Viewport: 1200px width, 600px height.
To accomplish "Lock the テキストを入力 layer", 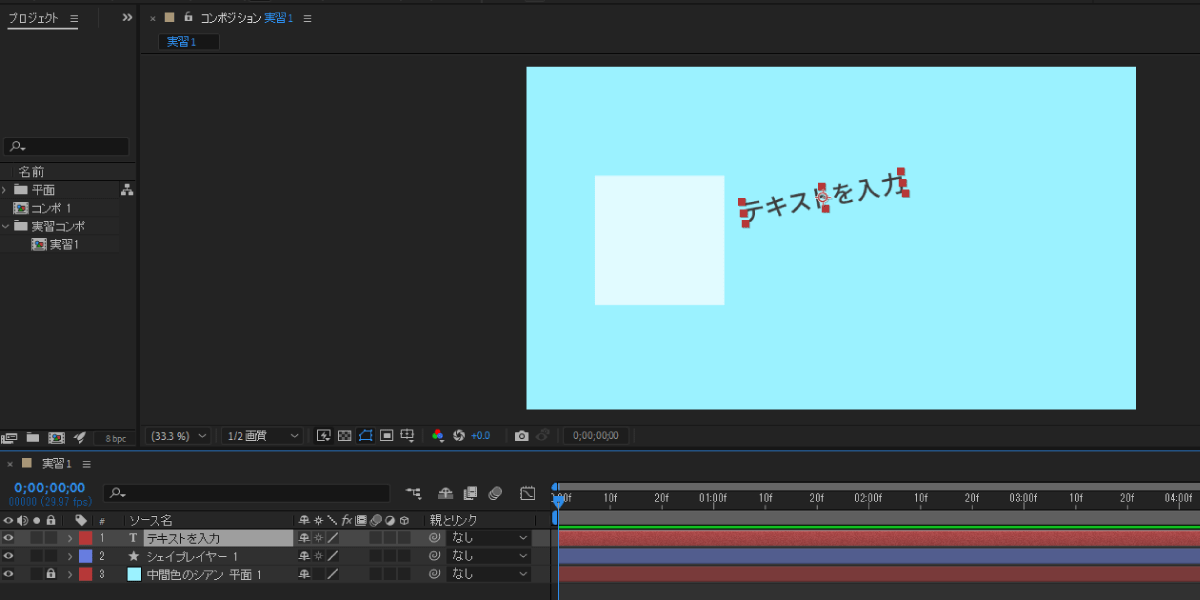I will 50,538.
